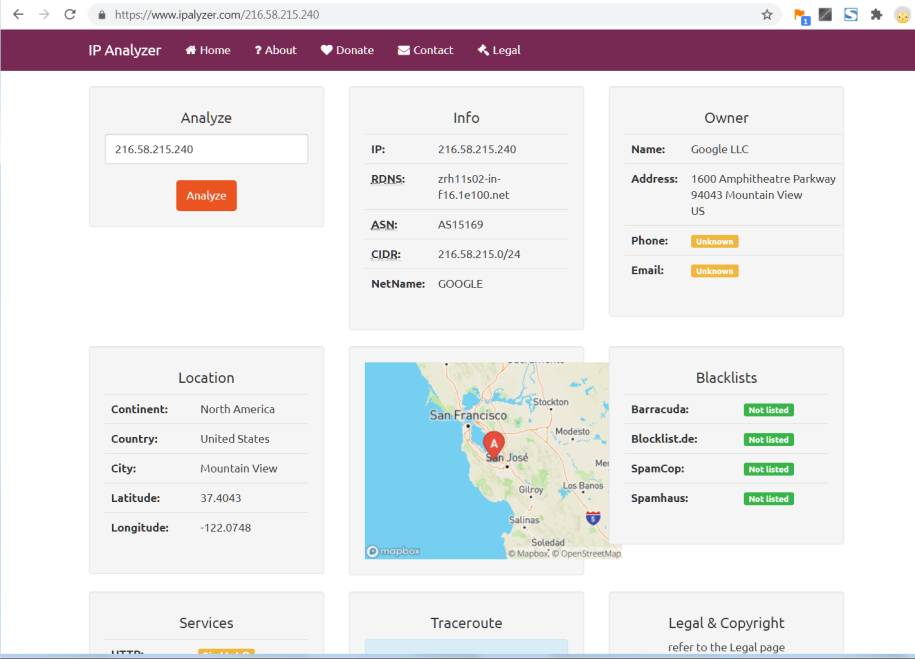Viewport: 915px width, 659px height.
Task: Open the Chrome profile avatar
Action: (x=901, y=15)
